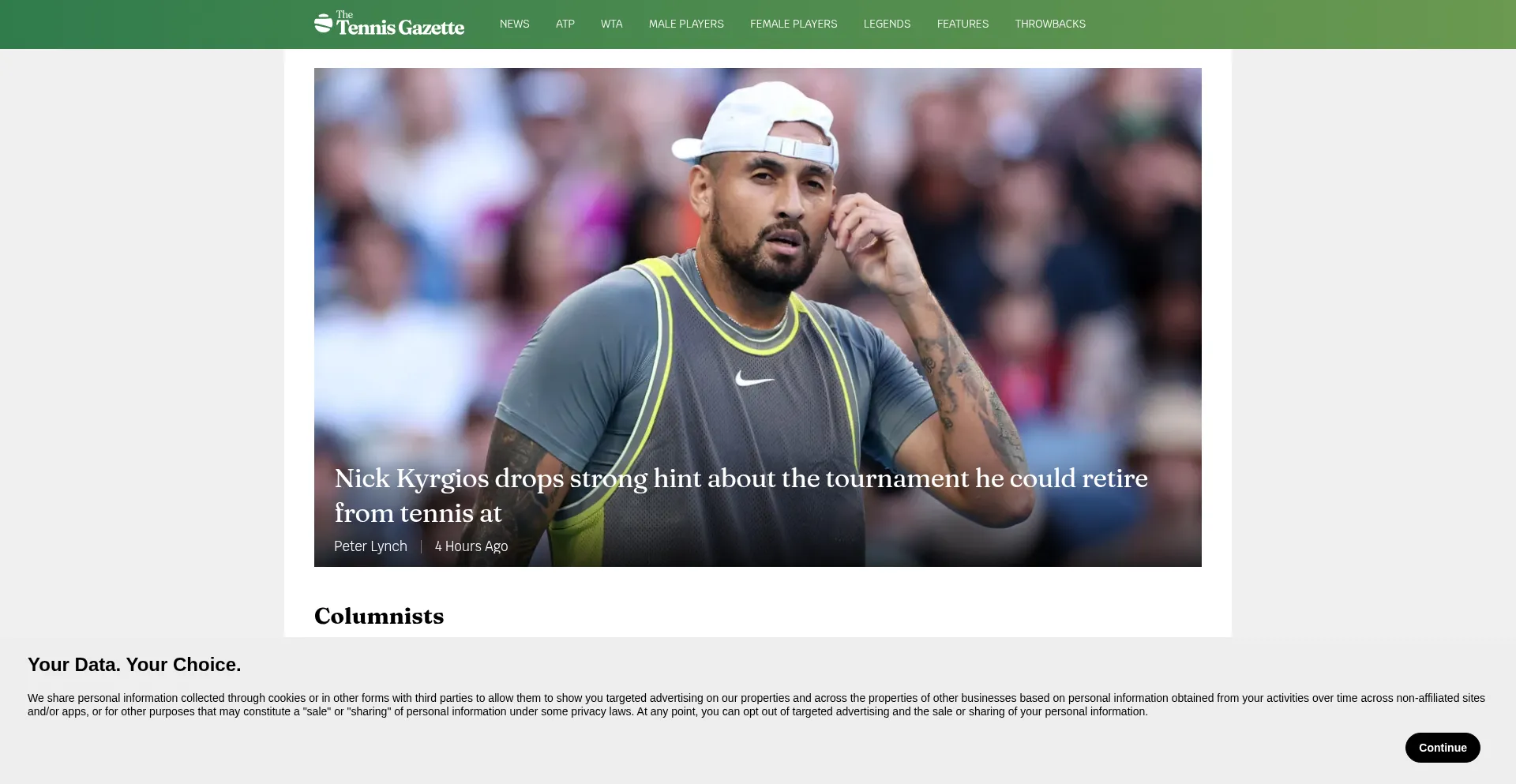Click author name Peter Lynch
This screenshot has height=784, width=1516.
pos(370,546)
